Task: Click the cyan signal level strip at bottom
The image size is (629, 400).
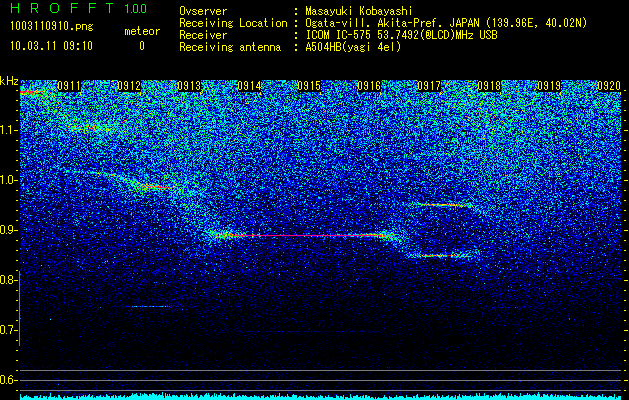Action: [x=321, y=397]
